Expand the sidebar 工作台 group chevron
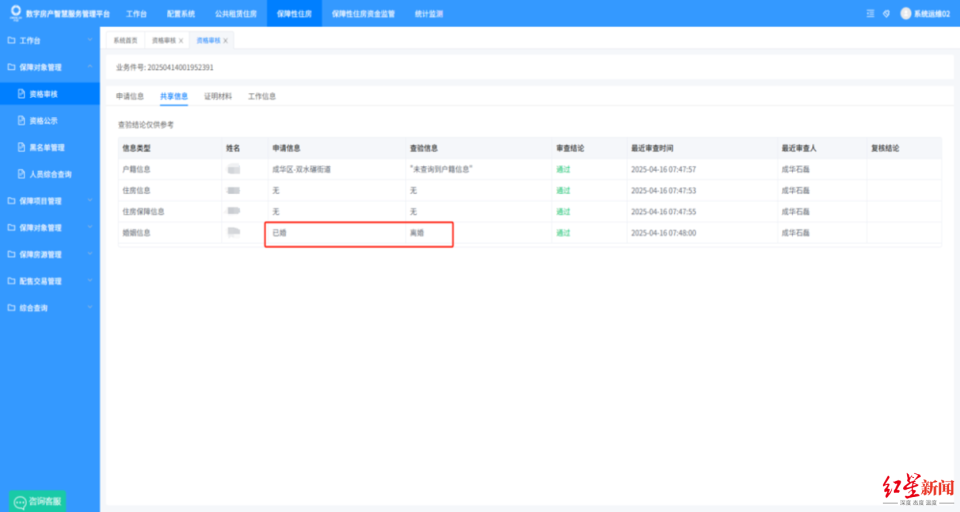 [x=90, y=40]
